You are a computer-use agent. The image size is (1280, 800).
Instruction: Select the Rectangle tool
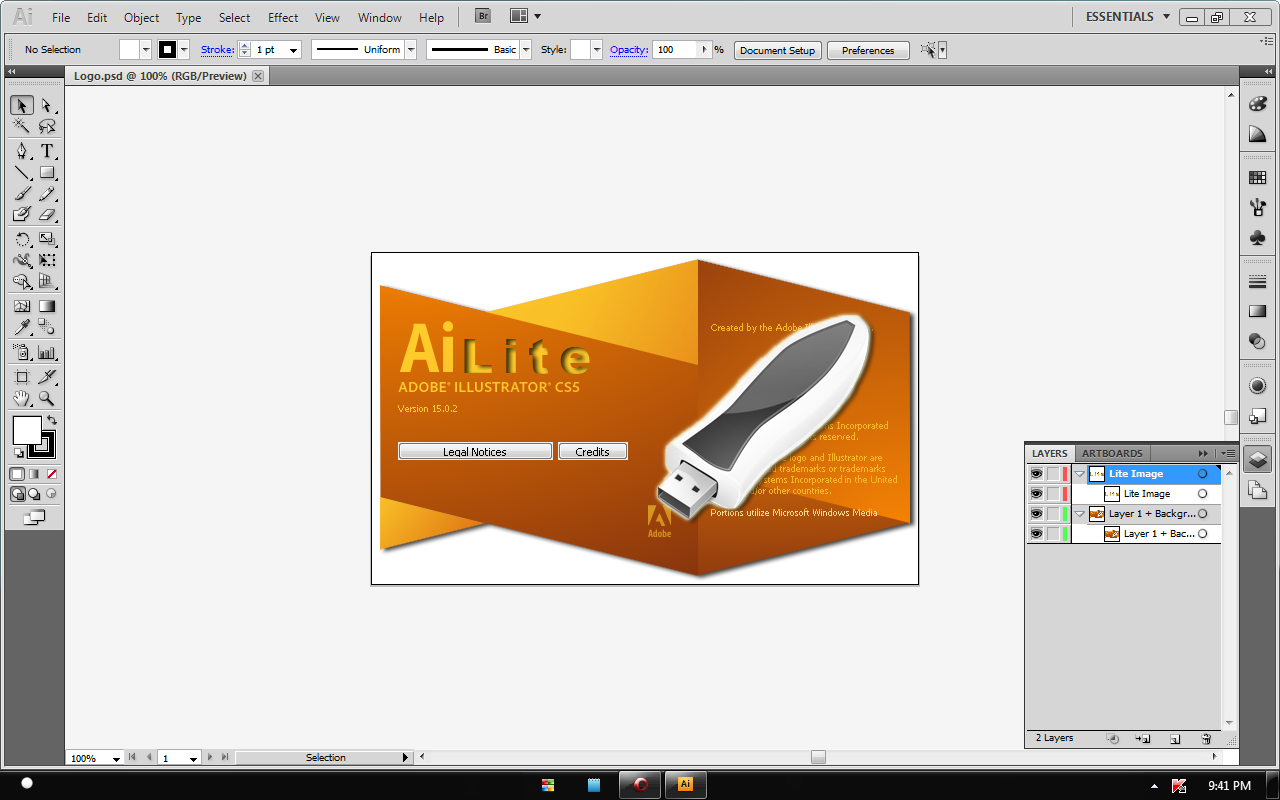(46, 173)
